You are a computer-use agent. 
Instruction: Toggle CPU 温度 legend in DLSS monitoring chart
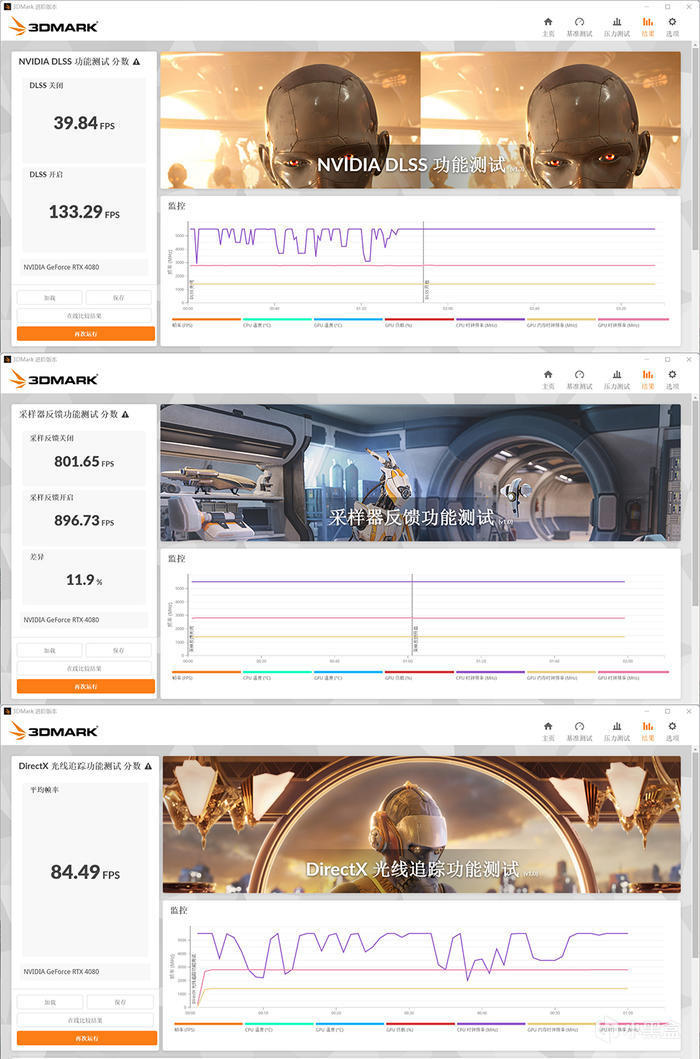(x=277, y=323)
